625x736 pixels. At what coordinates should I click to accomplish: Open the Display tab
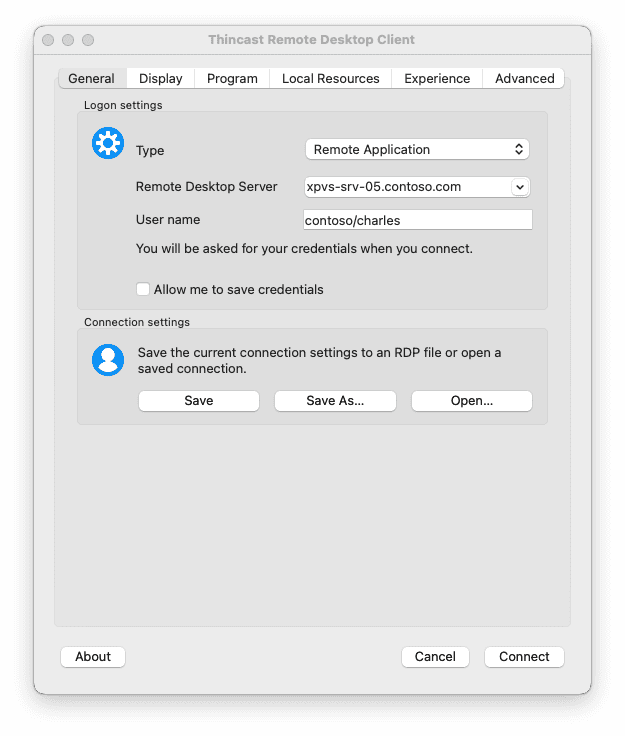(x=160, y=78)
